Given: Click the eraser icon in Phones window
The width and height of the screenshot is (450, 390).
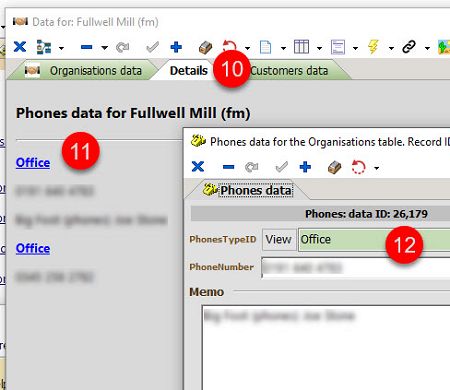Looking at the screenshot, I should point(335,167).
